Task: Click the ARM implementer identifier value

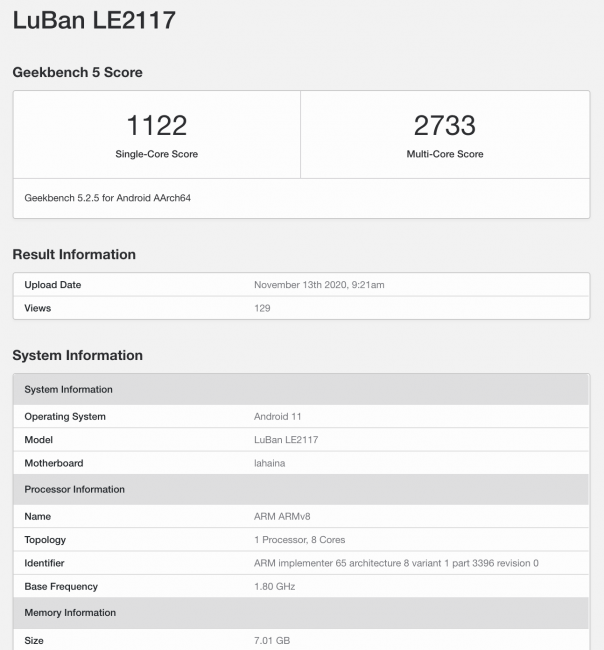Action: tap(396, 563)
